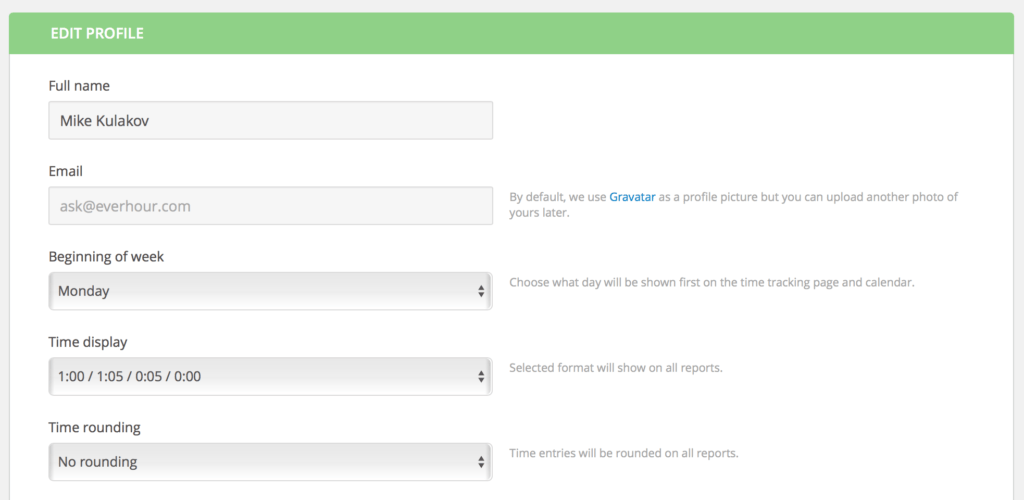
Task: Click the Full name input field
Action: (270, 120)
